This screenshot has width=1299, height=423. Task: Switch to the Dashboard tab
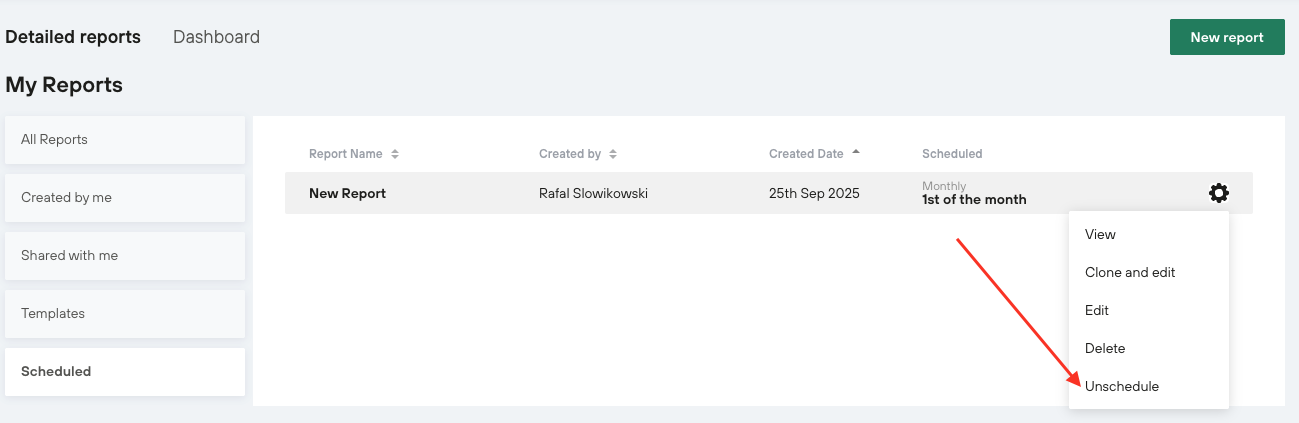216,37
